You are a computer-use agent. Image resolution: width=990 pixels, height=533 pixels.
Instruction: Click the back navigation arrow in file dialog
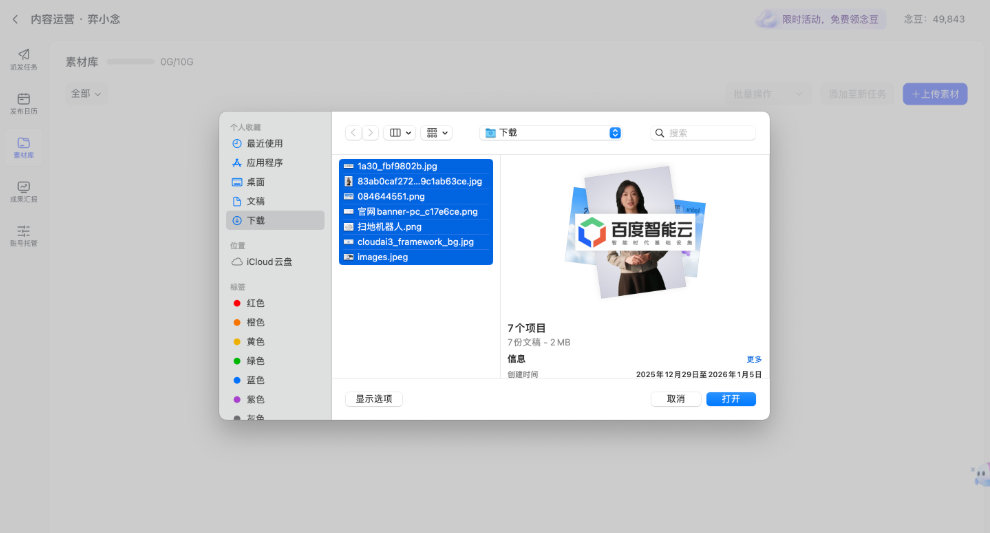(353, 132)
